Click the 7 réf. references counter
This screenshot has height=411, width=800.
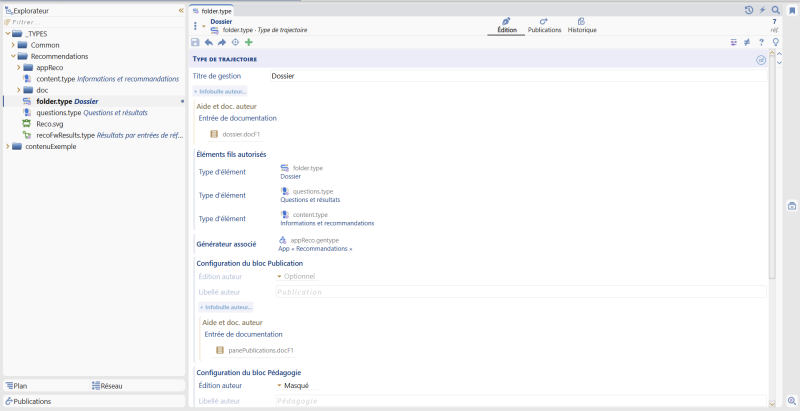(x=774, y=25)
